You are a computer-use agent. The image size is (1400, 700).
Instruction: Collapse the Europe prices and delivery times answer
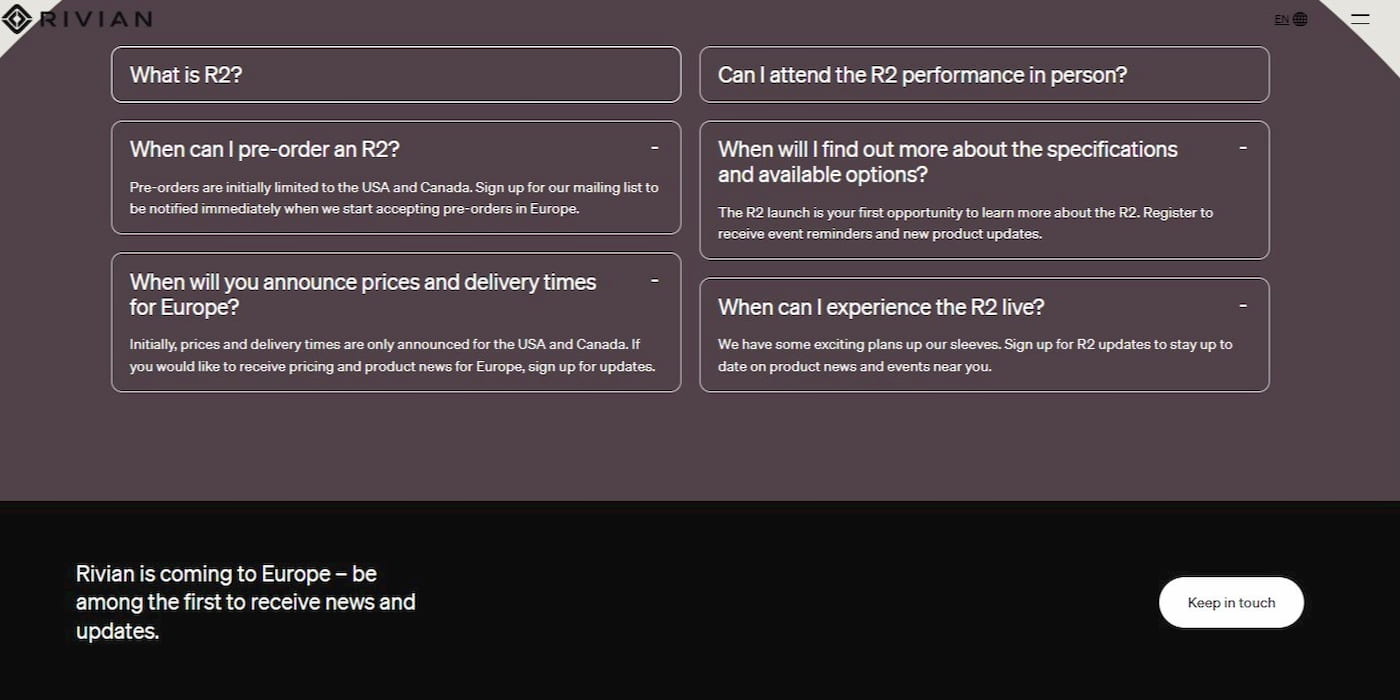[x=362, y=294]
